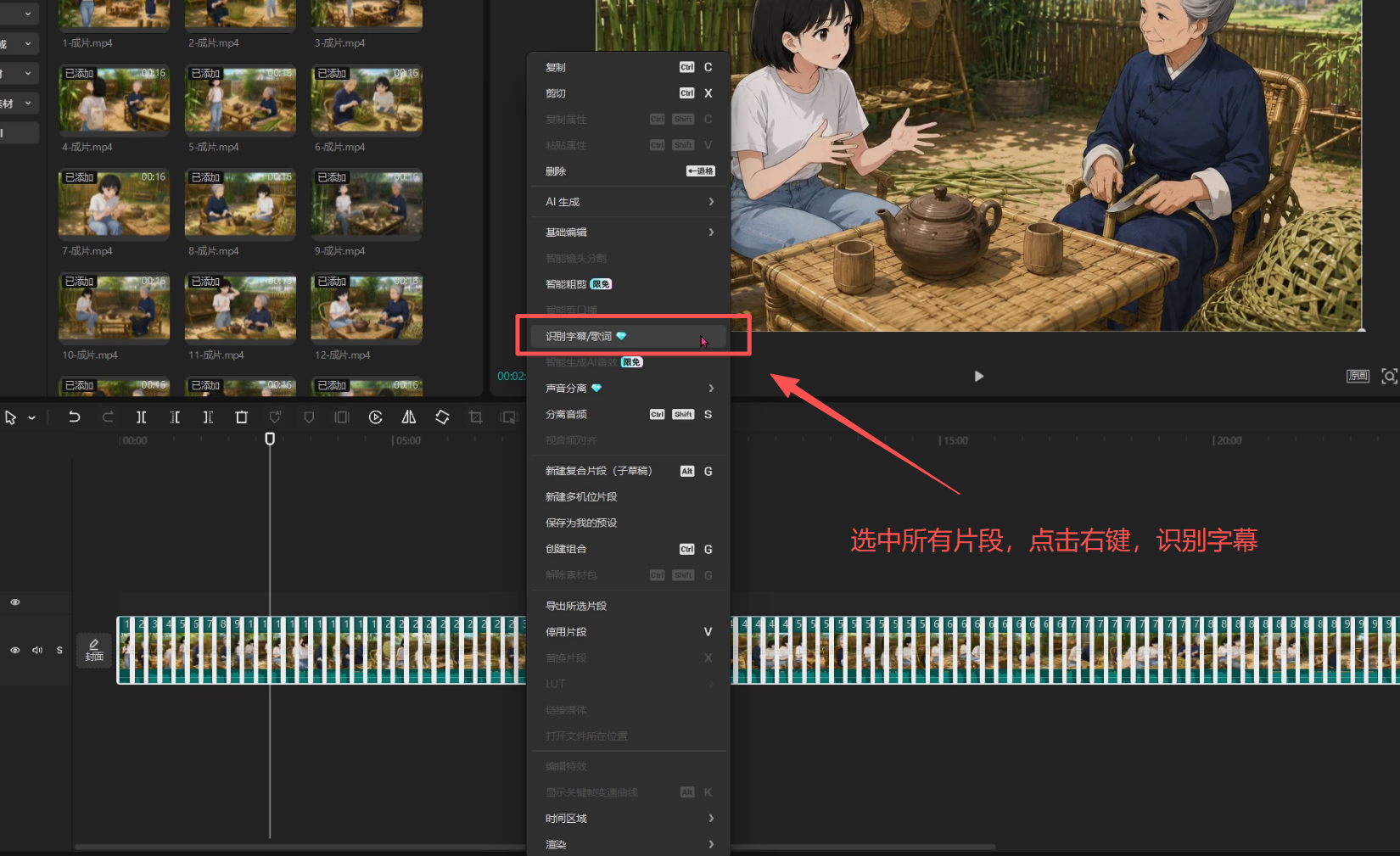
Task: Open dropdown arrow beside selection tool
Action: pos(31,418)
